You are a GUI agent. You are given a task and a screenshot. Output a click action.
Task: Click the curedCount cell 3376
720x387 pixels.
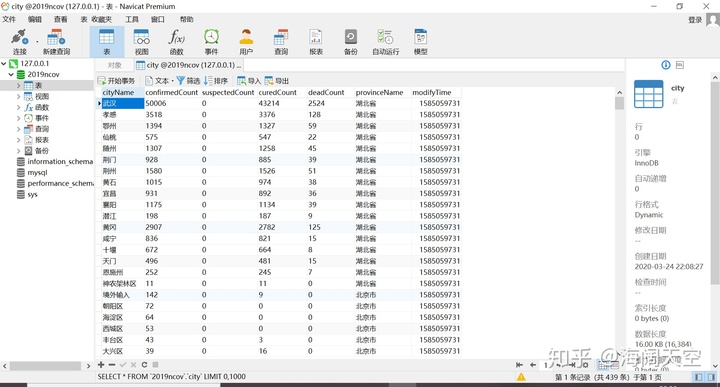(281, 114)
